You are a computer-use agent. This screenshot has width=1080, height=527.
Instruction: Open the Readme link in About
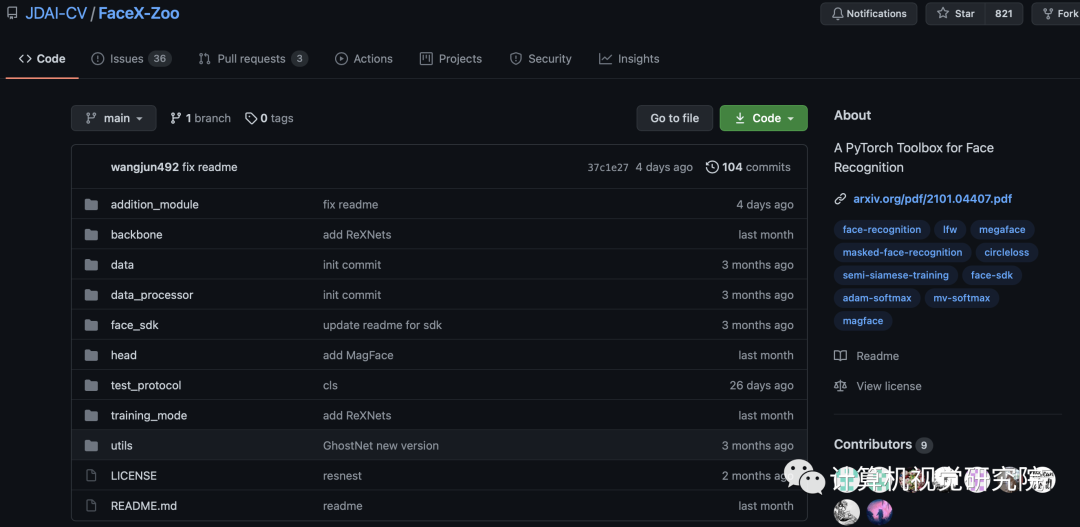(x=866, y=356)
